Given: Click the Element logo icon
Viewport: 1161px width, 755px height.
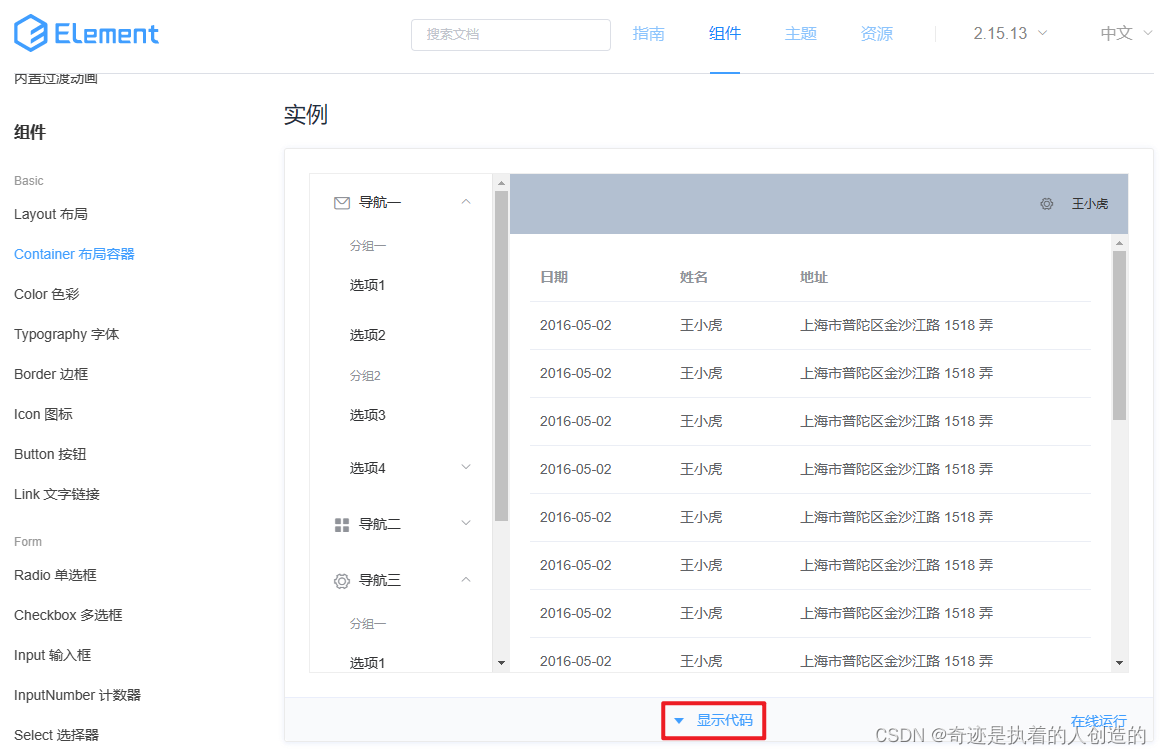Looking at the screenshot, I should [29, 33].
